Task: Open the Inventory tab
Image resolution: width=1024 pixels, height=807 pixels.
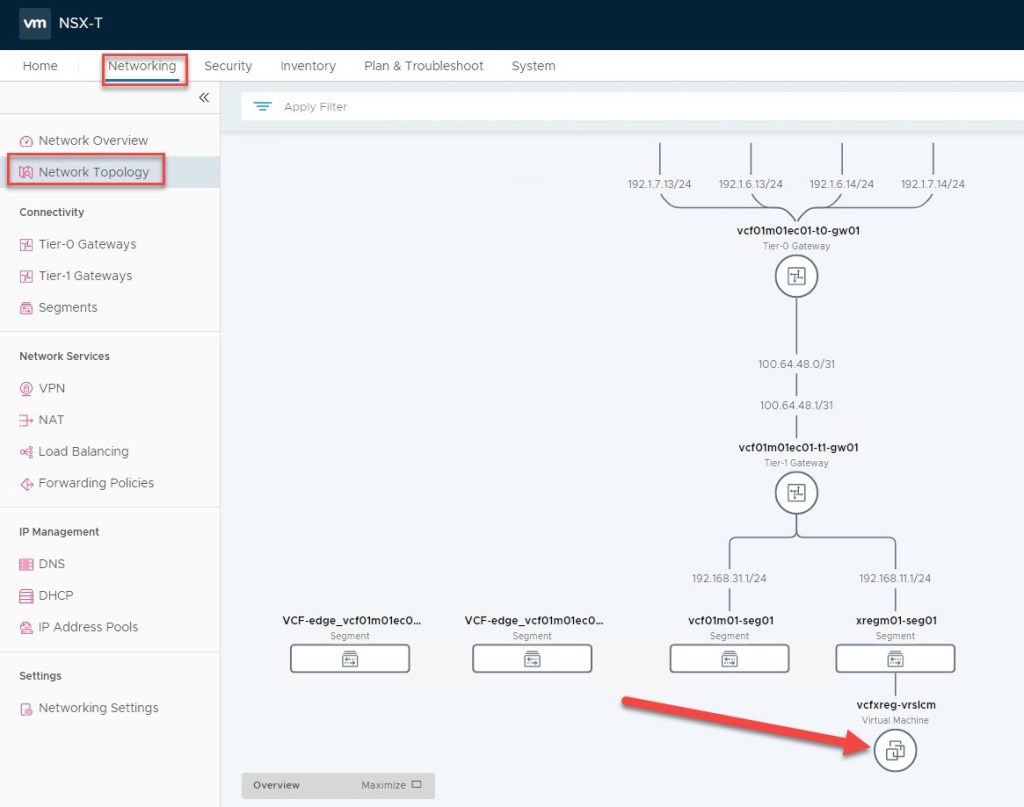Action: tap(308, 66)
